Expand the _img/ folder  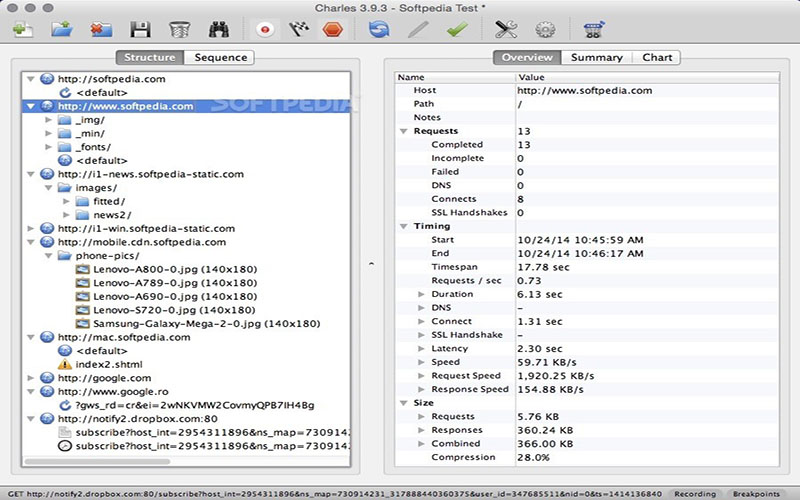[x=48, y=120]
